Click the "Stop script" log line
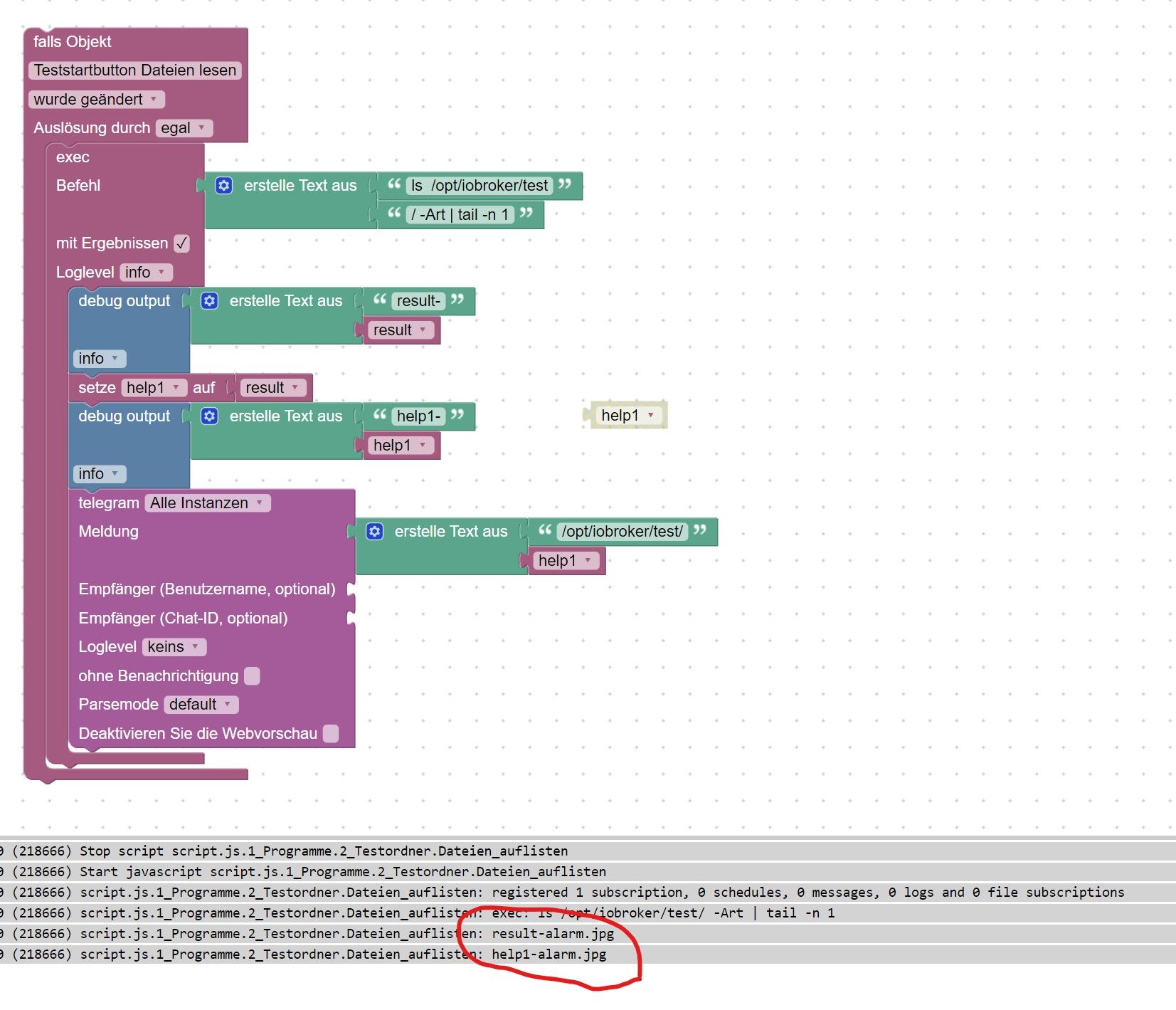1176x1010 pixels. (x=588, y=851)
